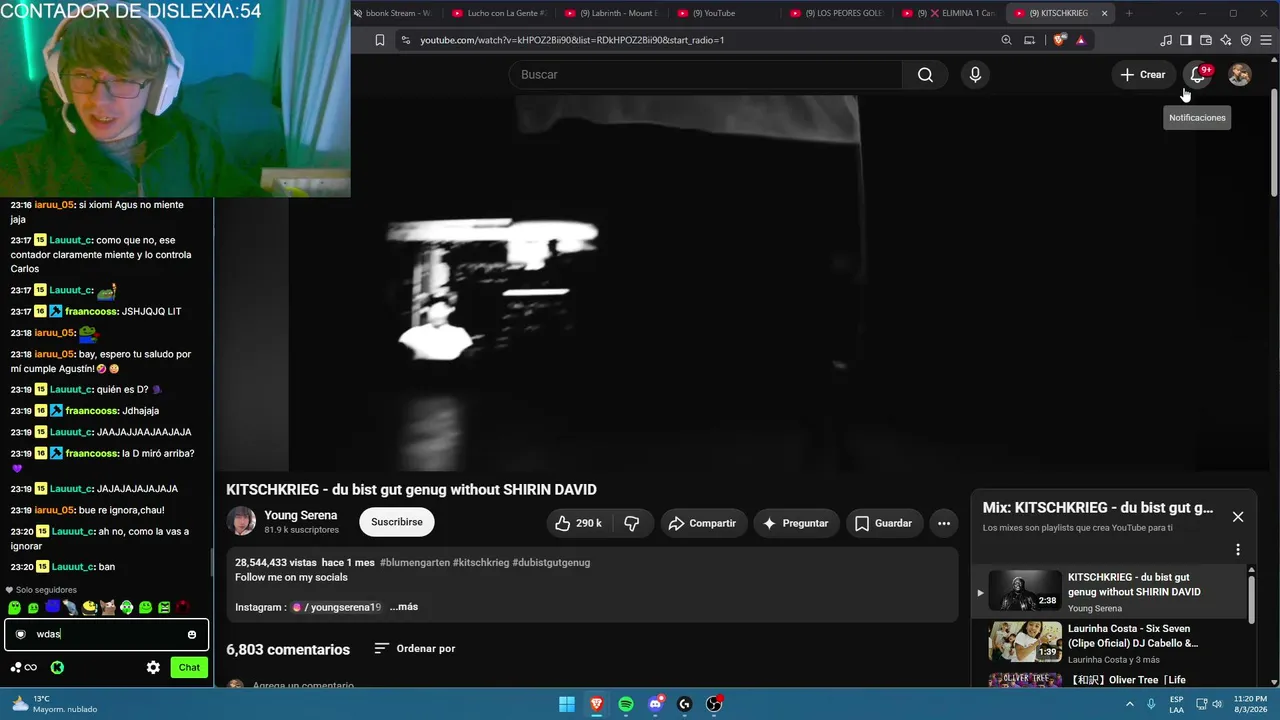
Task: Open the browser hamburger main menu
Action: pyautogui.click(x=1267, y=40)
